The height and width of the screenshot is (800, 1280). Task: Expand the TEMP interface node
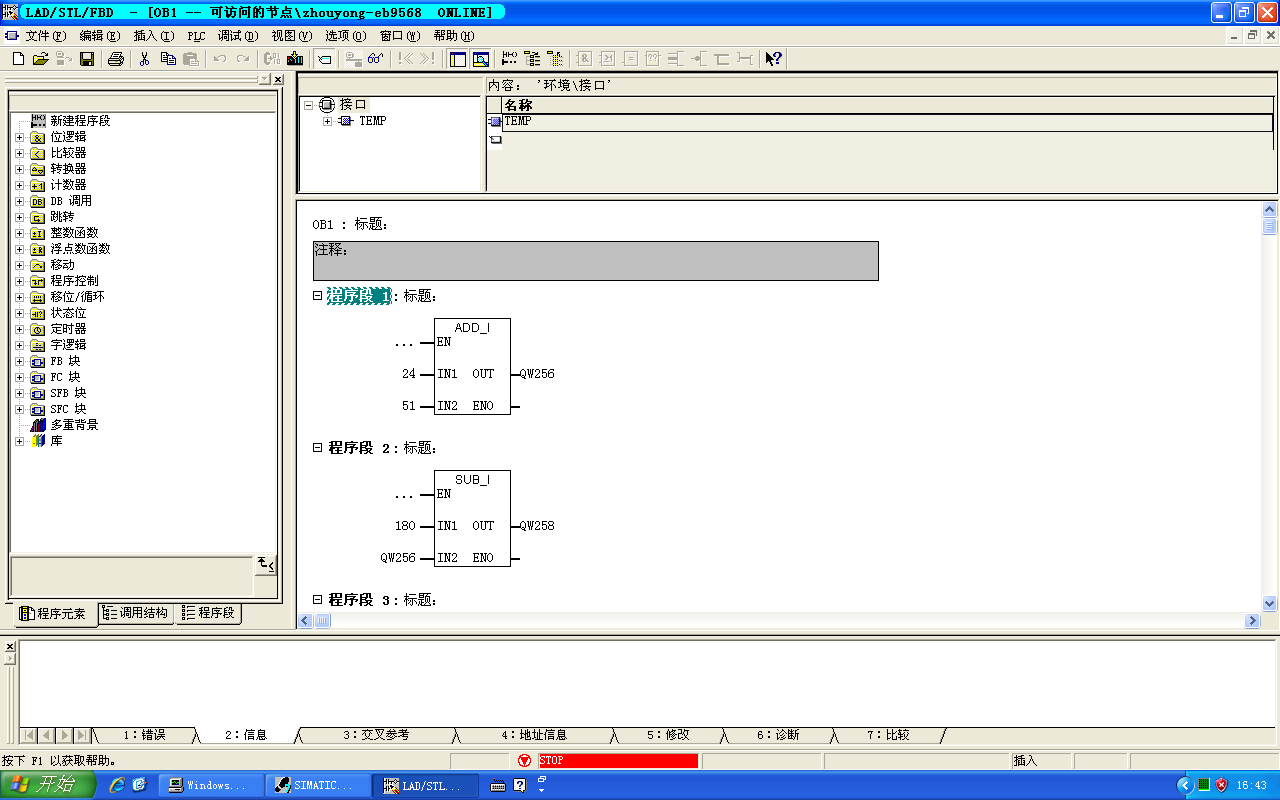327,121
